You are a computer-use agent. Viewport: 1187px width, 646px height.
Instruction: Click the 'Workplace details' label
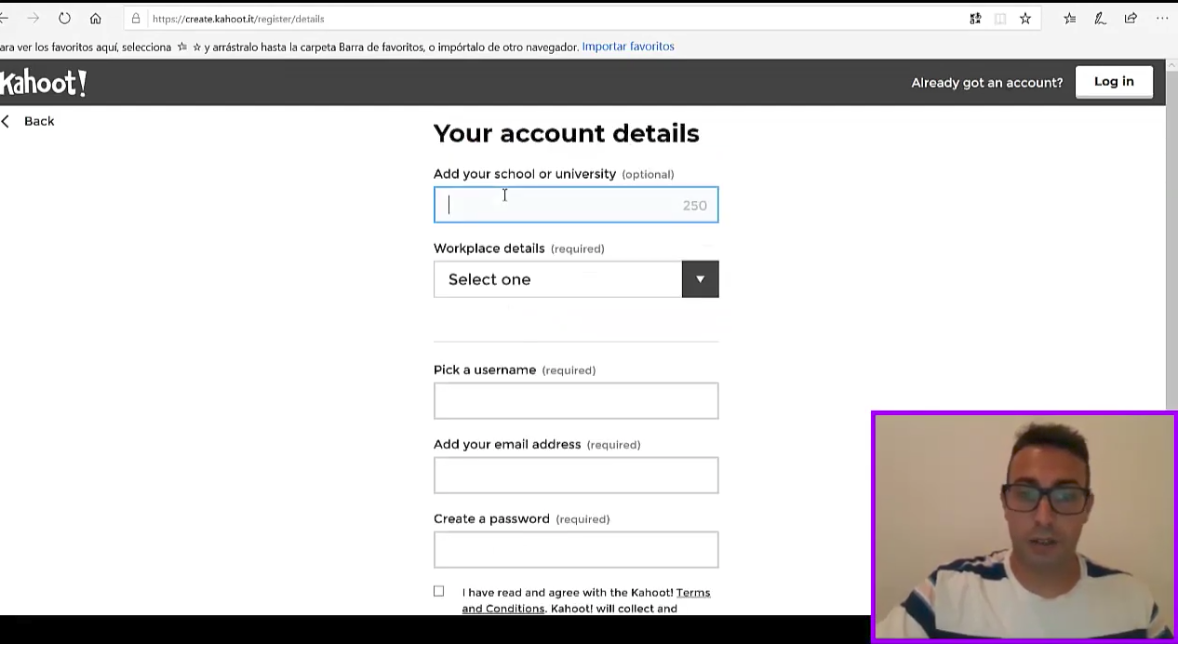(489, 248)
